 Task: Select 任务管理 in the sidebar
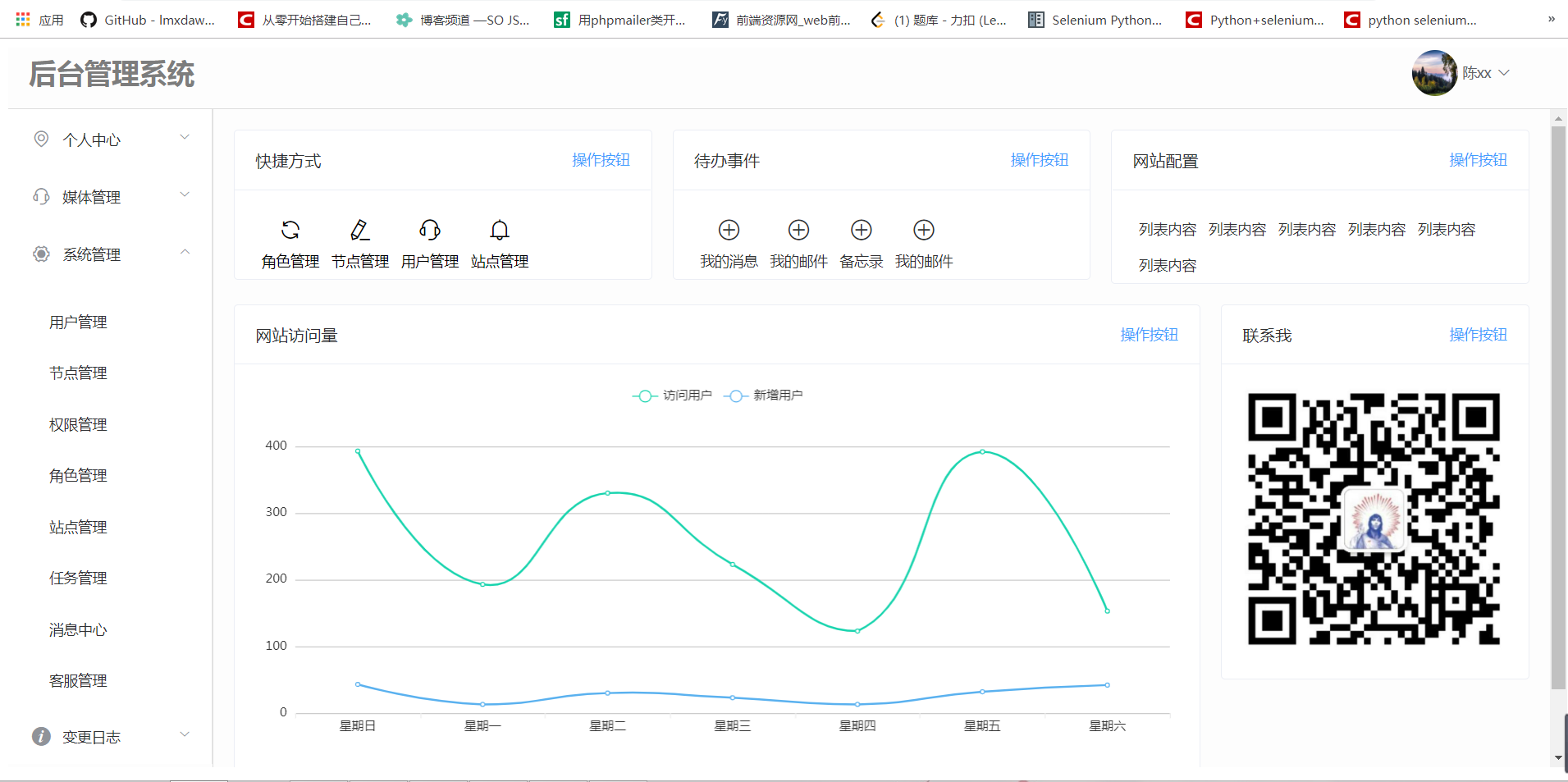click(78, 578)
